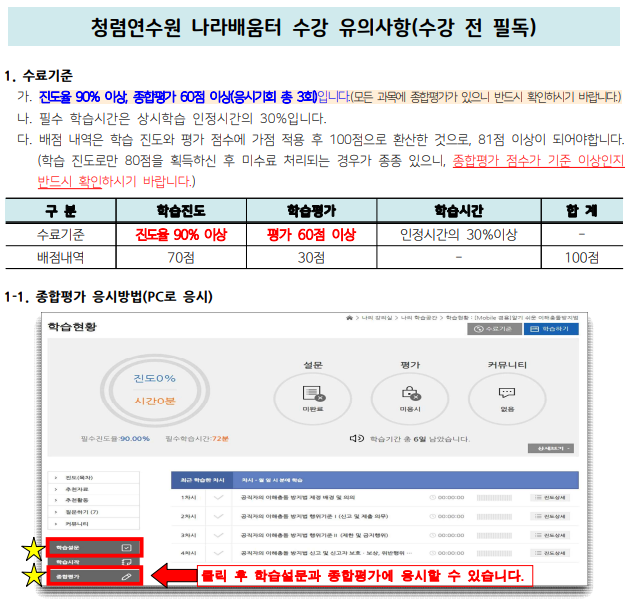Click the 학습시간 column header
Viewport: 627px width, 602px height.
(459, 210)
